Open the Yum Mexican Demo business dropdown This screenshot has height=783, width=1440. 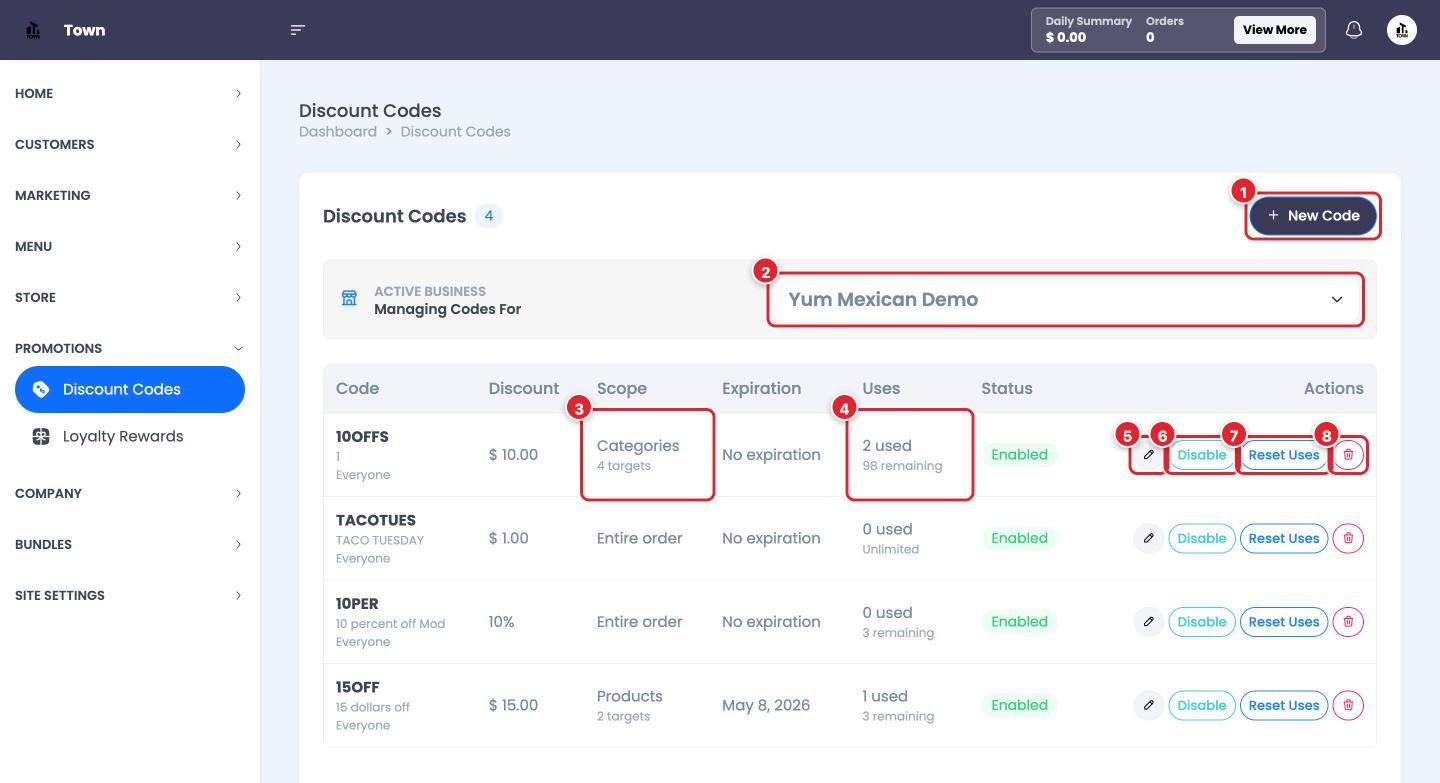point(1065,299)
